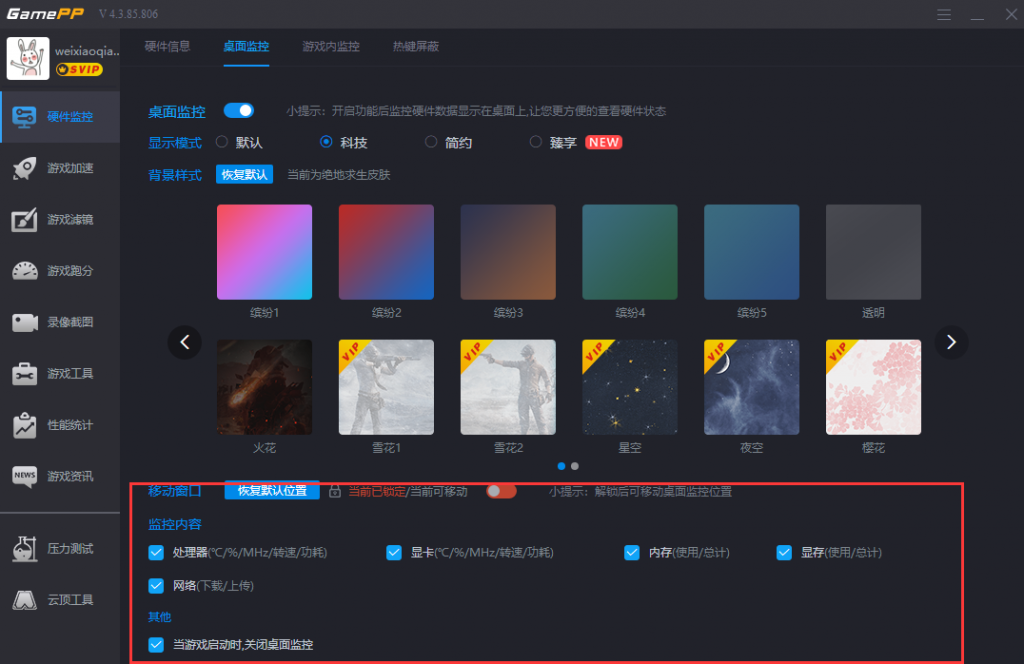Go back using the left arrow navigator
Image resolution: width=1024 pixels, height=664 pixels.
click(185, 342)
